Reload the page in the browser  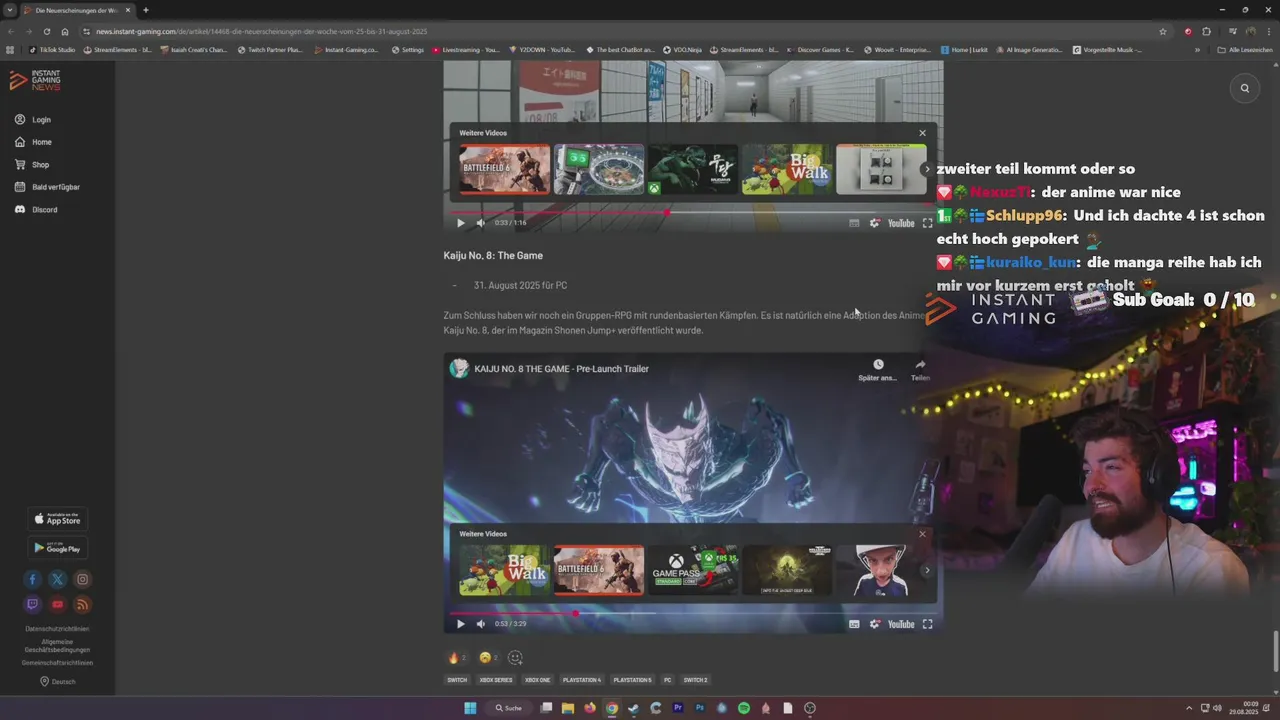[47, 31]
